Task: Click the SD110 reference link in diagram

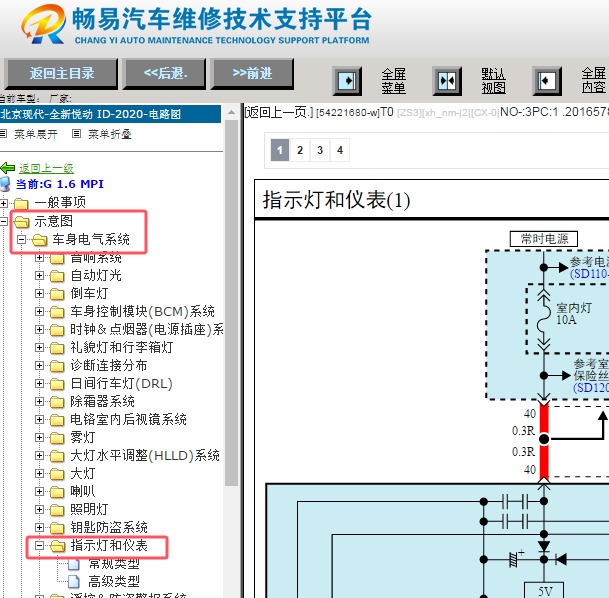Action: [x=589, y=274]
